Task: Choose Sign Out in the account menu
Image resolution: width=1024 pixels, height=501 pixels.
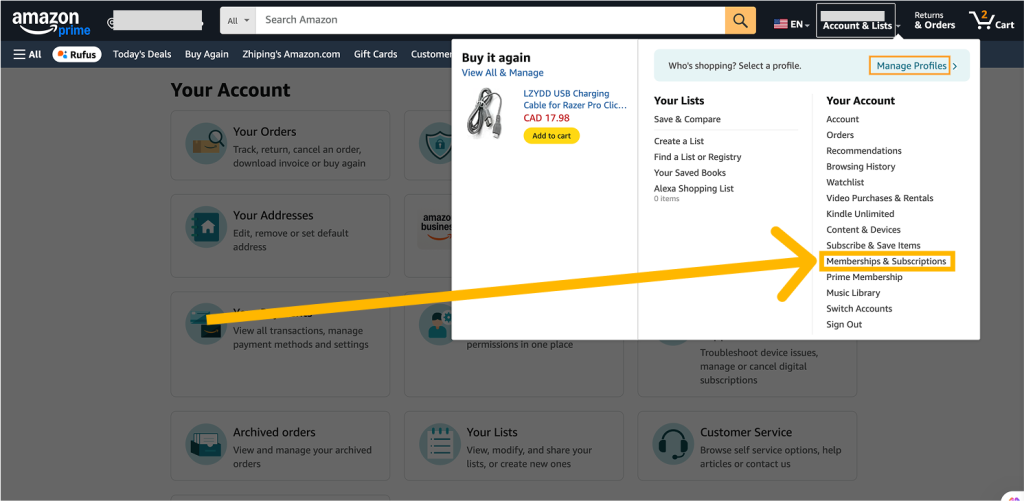Action: click(844, 325)
